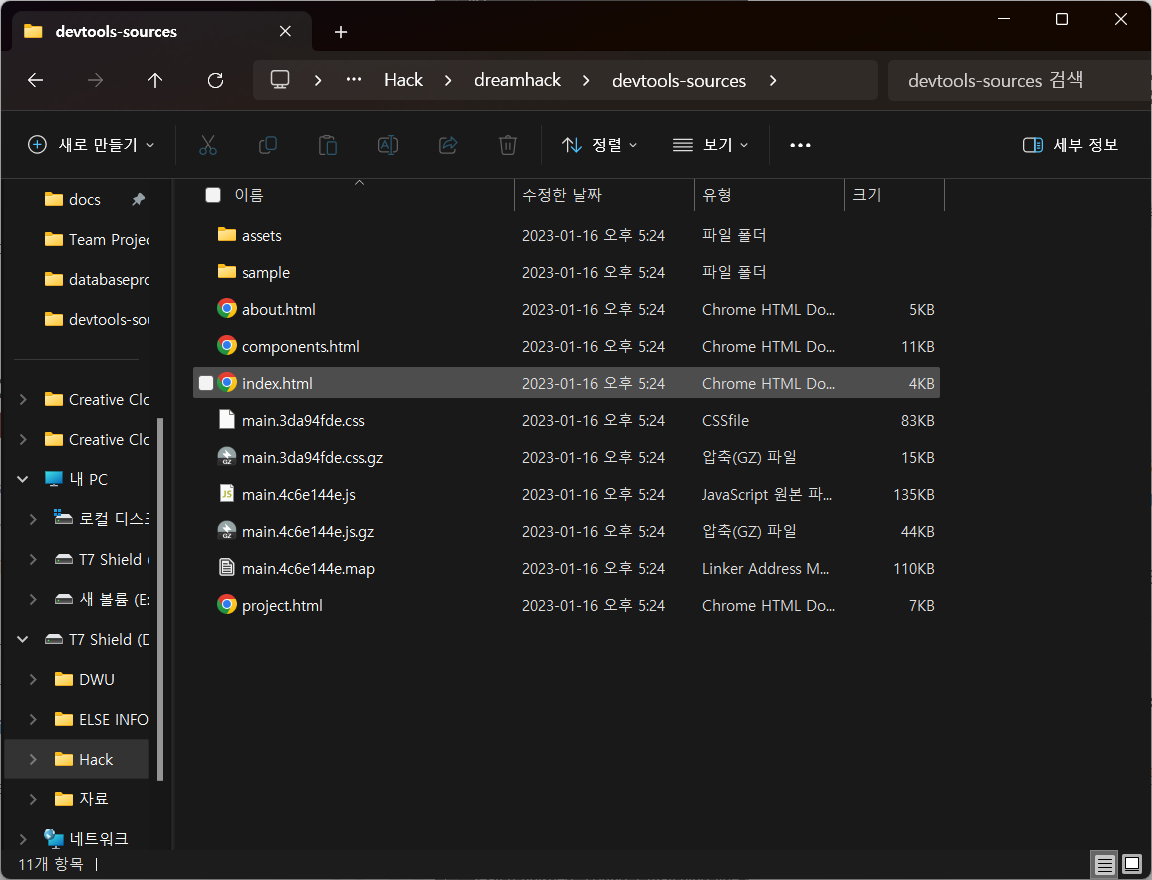Select the main.3da94fde.css file name

(x=303, y=420)
